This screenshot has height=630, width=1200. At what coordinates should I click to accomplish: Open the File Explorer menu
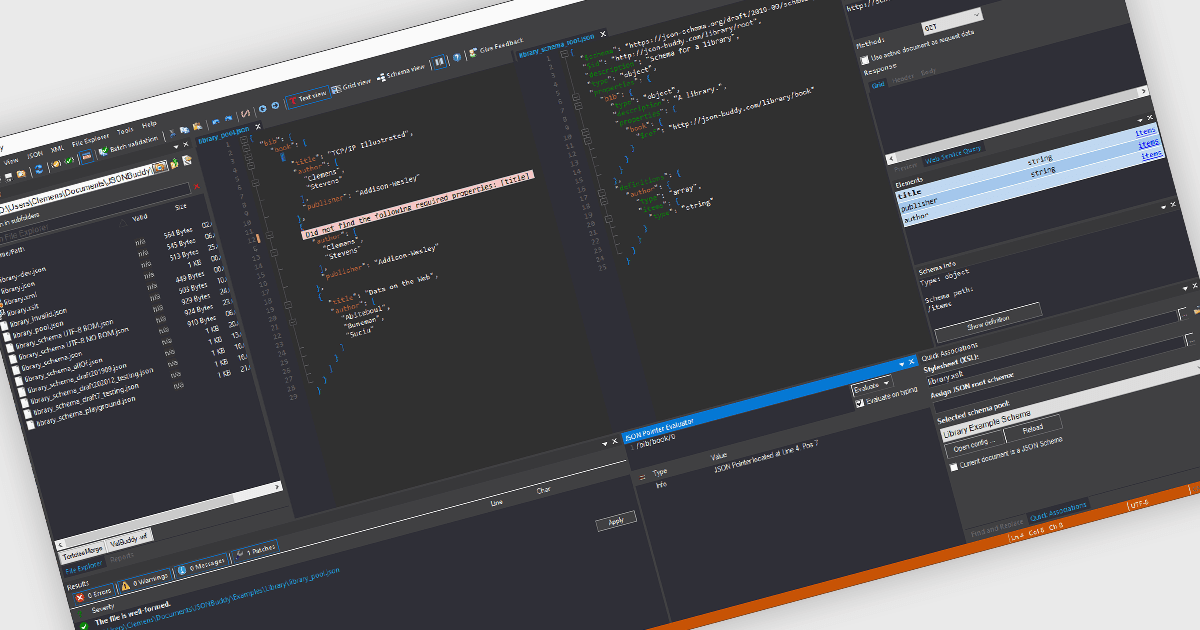coord(91,140)
